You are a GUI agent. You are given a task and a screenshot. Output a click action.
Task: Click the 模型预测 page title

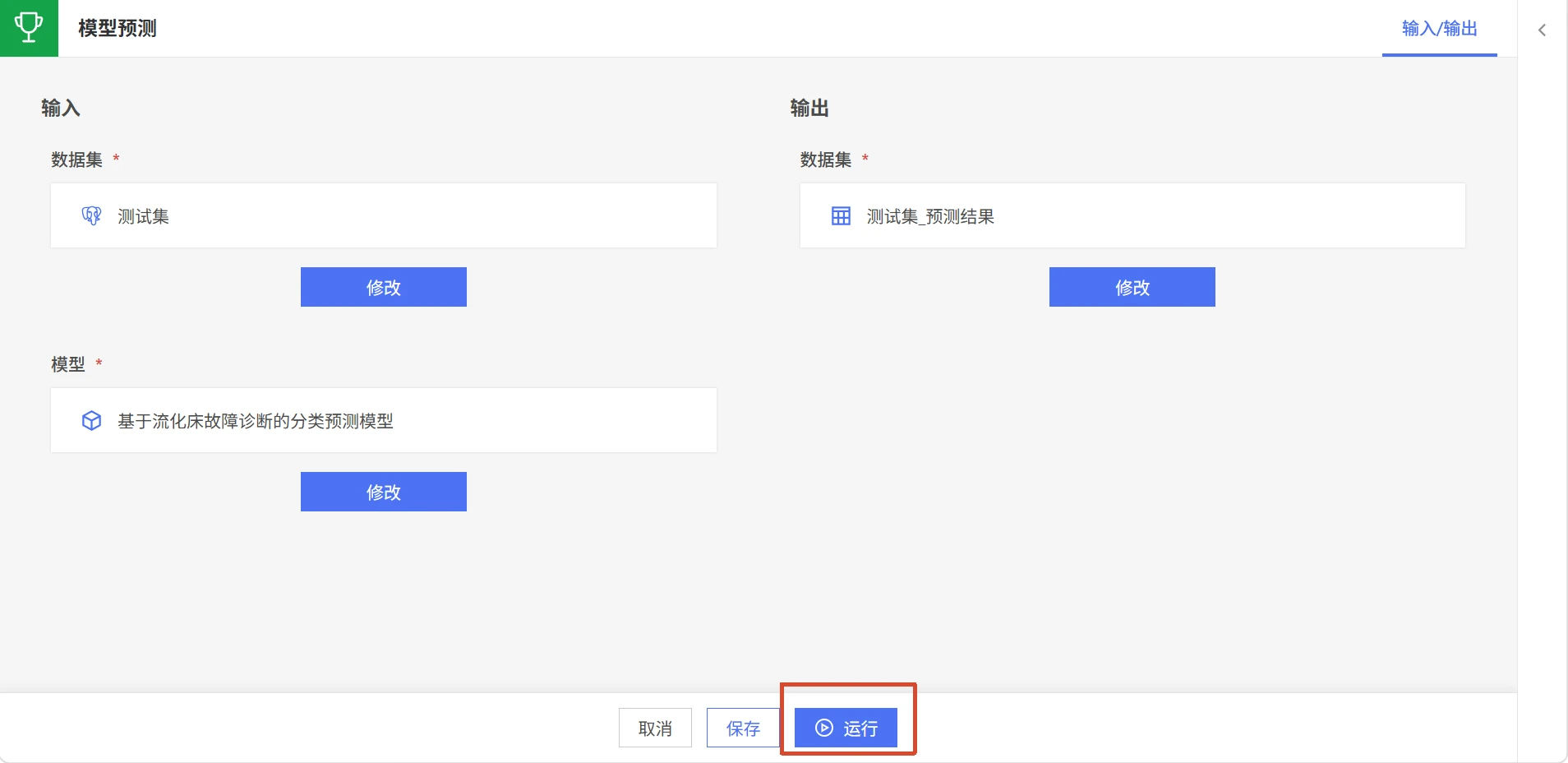click(118, 28)
